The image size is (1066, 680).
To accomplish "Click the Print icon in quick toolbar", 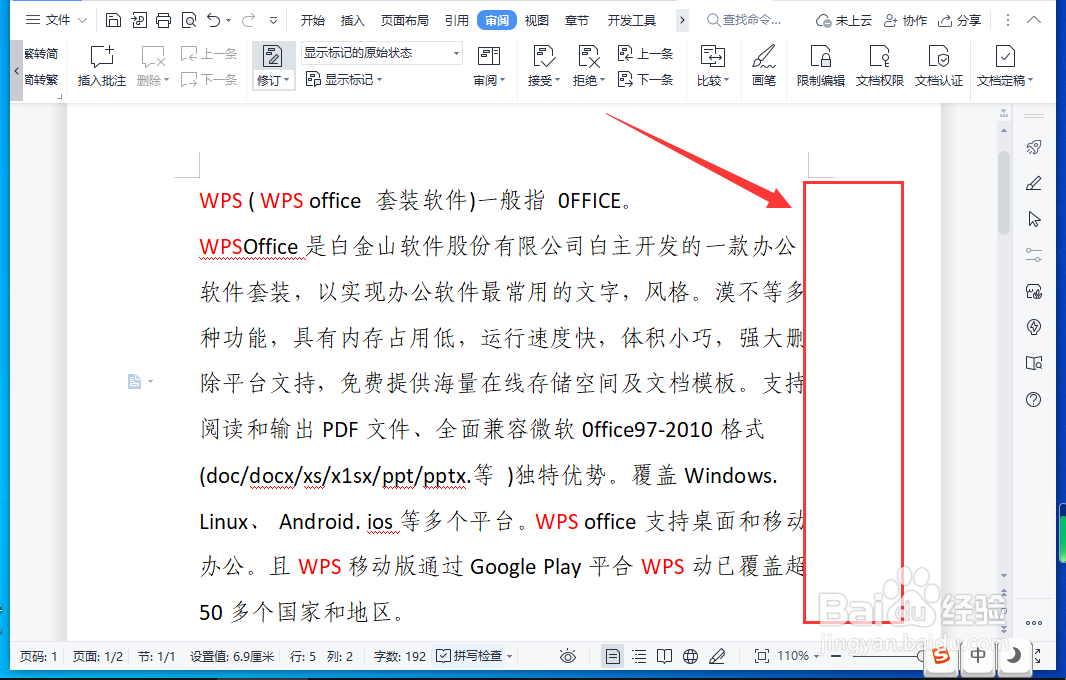I will coord(163,20).
